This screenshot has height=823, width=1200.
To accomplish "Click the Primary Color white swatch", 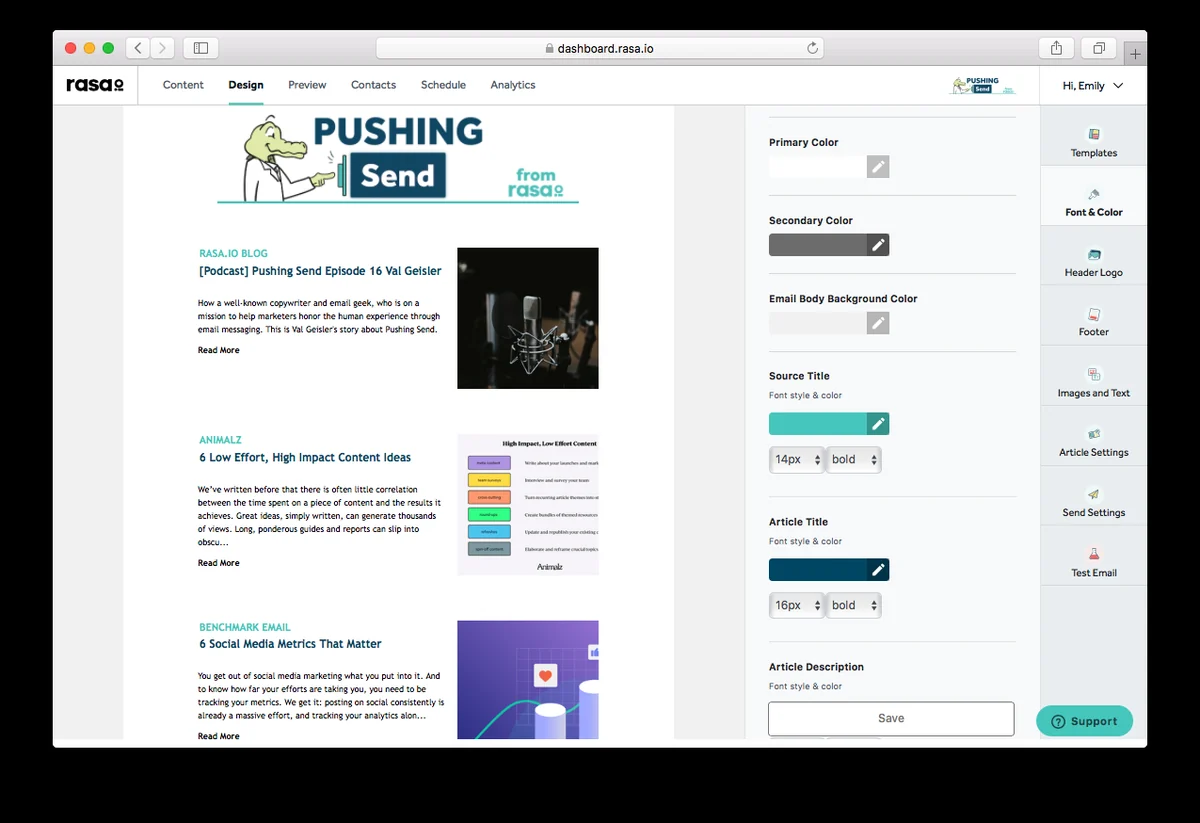I will tap(818, 167).
